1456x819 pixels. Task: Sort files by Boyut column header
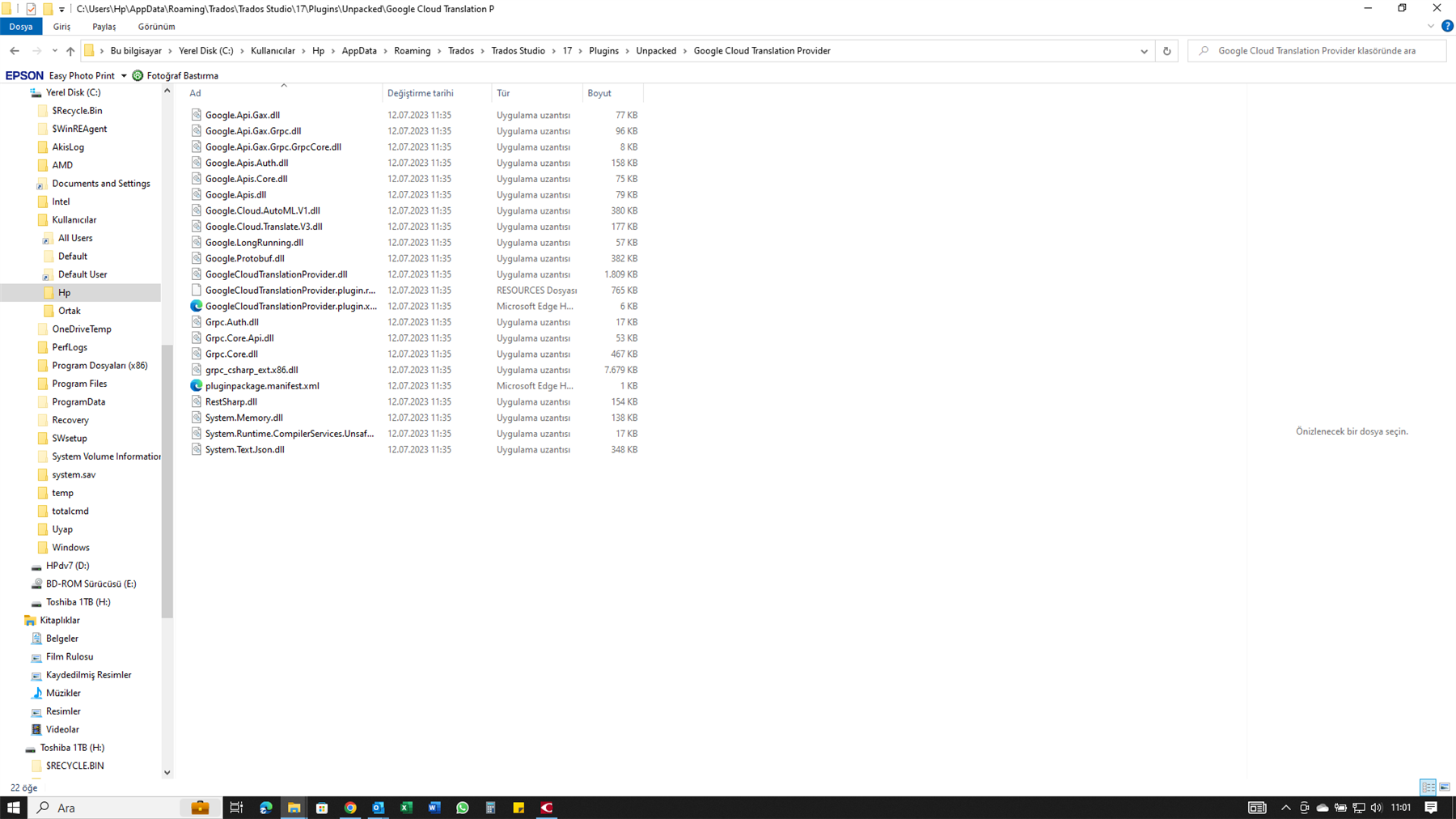pyautogui.click(x=599, y=93)
